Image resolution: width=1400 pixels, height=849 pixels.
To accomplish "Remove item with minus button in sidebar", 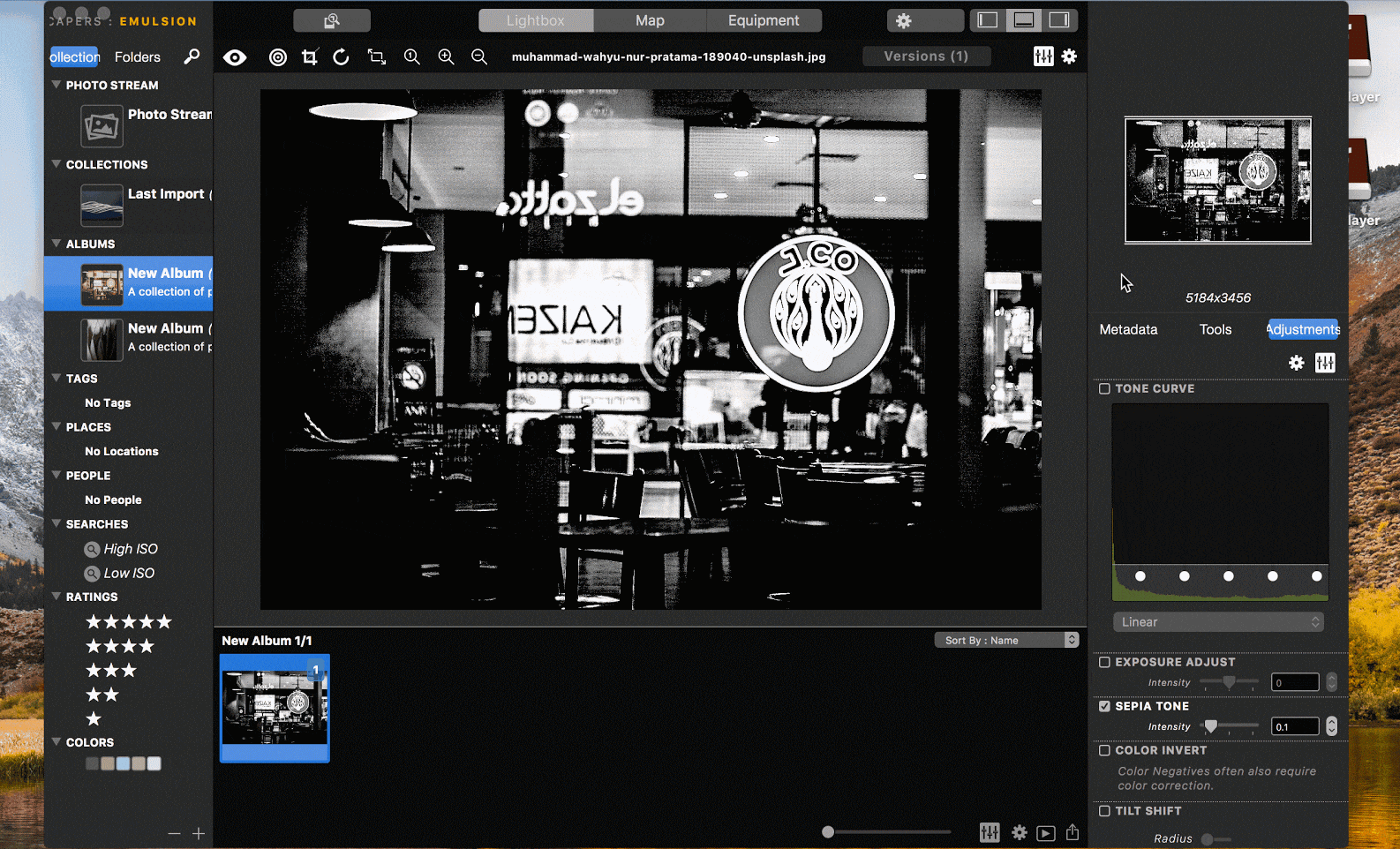I will 174,833.
